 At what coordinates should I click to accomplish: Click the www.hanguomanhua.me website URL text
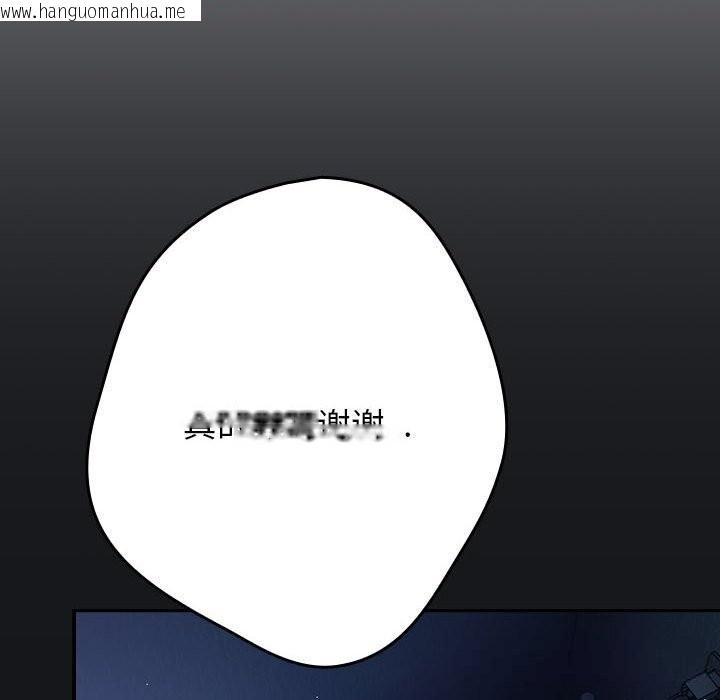click(x=93, y=11)
